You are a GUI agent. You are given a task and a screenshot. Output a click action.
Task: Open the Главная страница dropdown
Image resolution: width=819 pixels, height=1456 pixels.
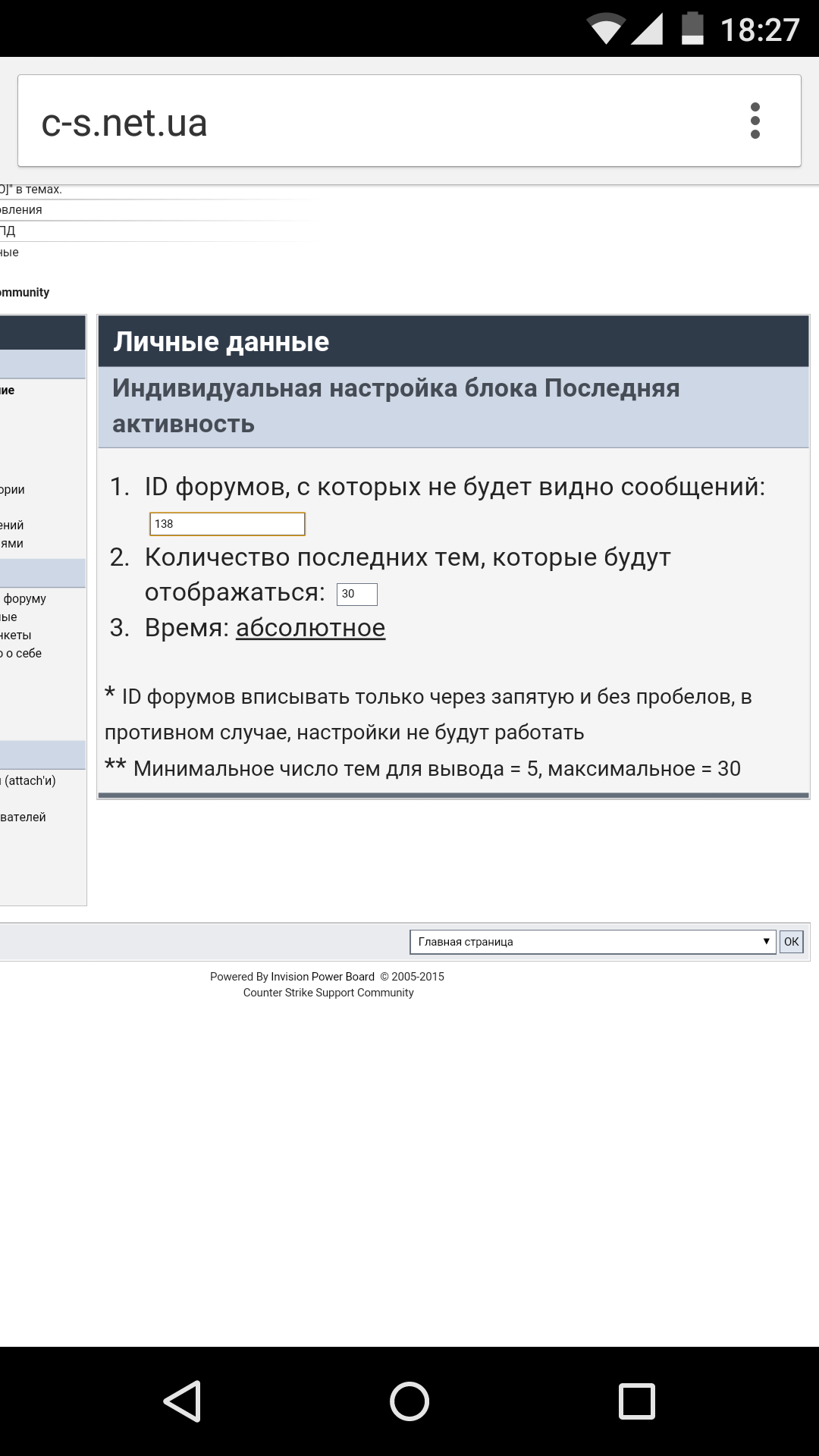(x=593, y=942)
